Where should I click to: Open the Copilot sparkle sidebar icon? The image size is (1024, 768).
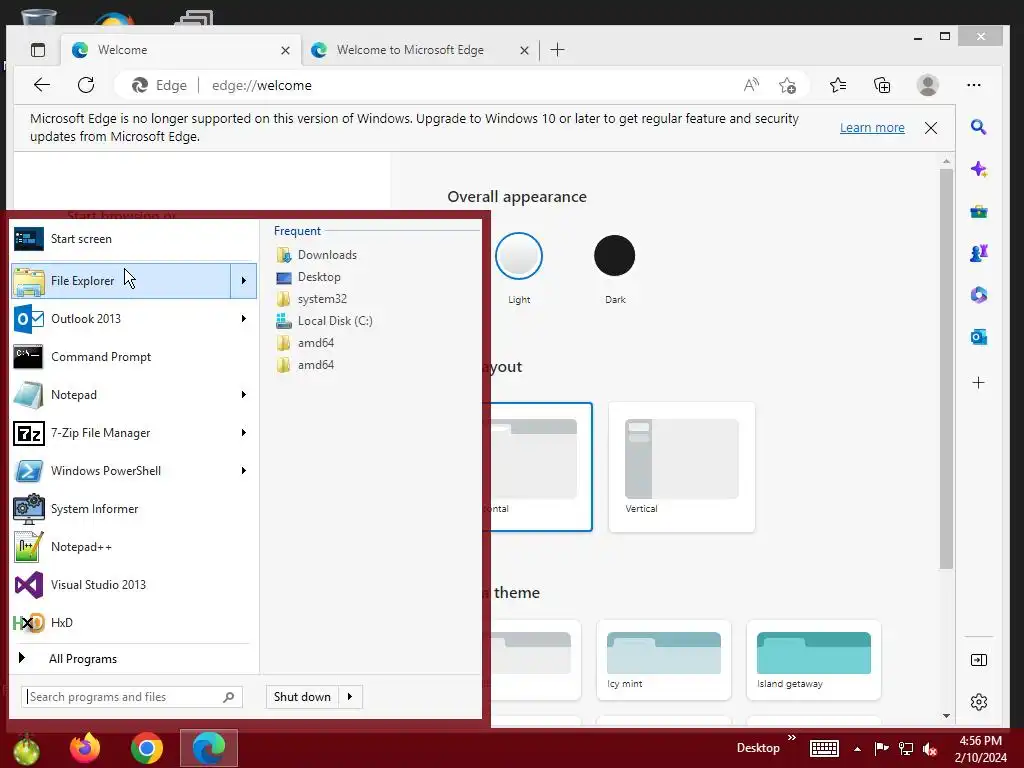(x=978, y=169)
